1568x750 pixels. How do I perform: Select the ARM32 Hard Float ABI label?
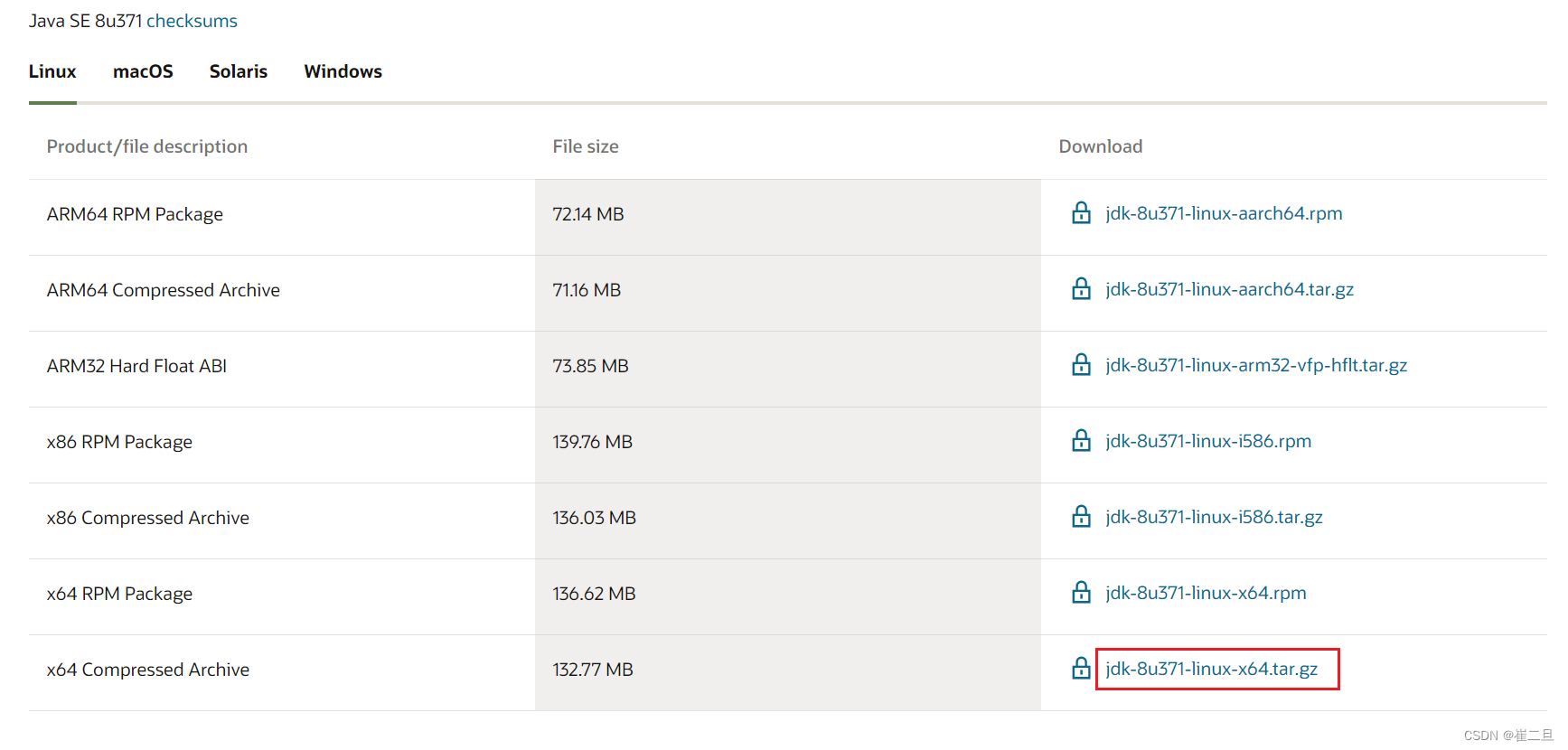tap(136, 366)
